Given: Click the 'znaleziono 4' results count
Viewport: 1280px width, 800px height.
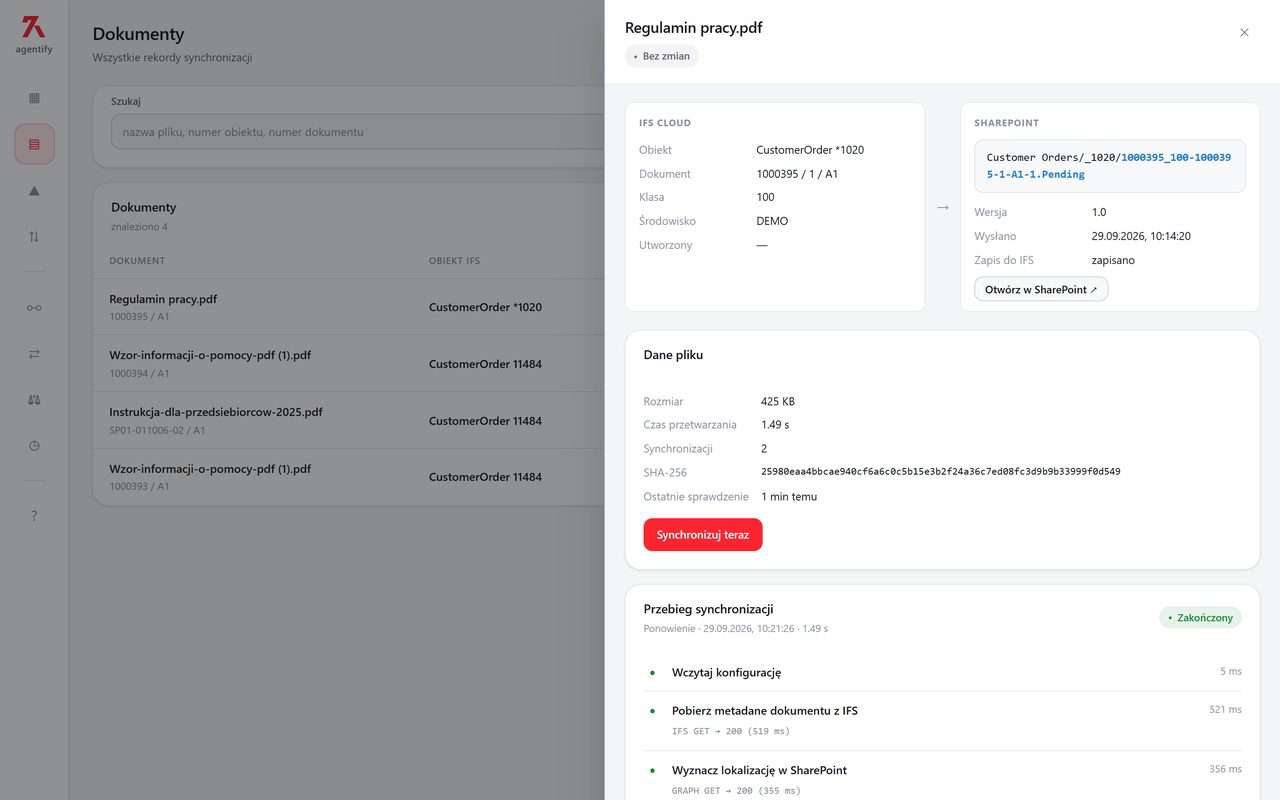Looking at the screenshot, I should coord(139,227).
